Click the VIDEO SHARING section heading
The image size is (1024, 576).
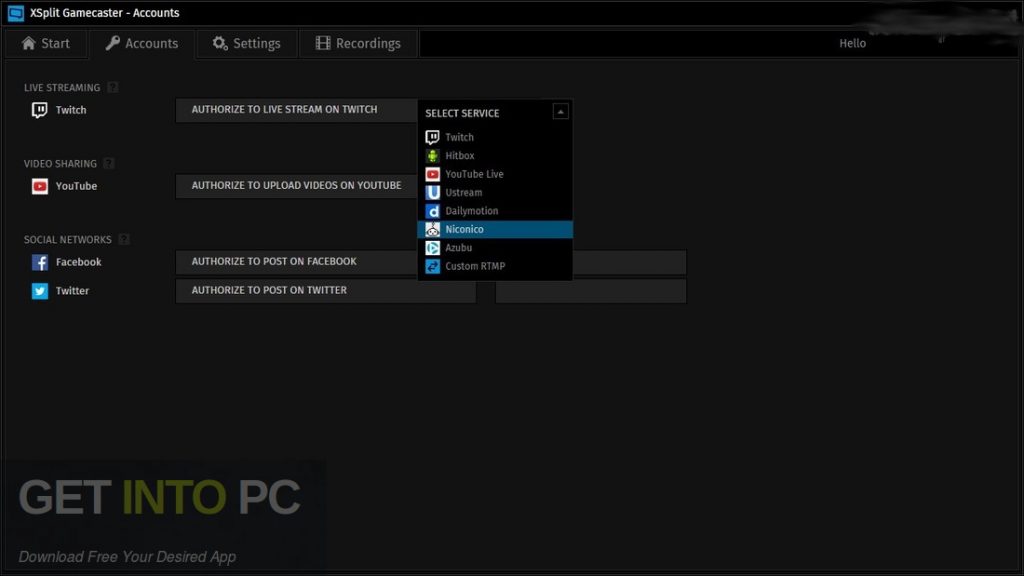click(x=60, y=163)
